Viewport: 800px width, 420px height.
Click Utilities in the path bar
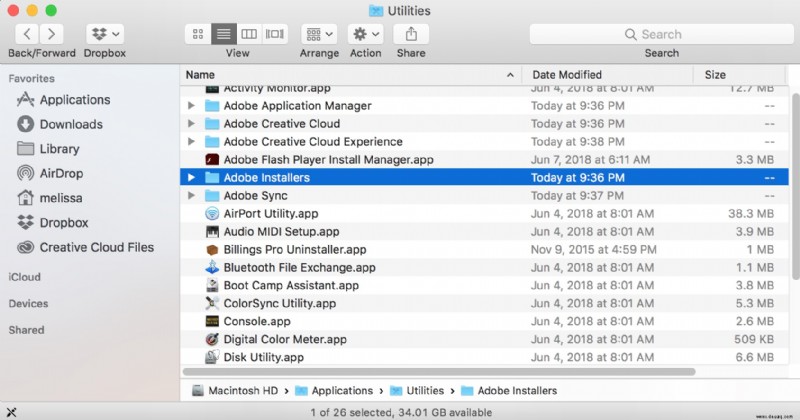pos(417,391)
